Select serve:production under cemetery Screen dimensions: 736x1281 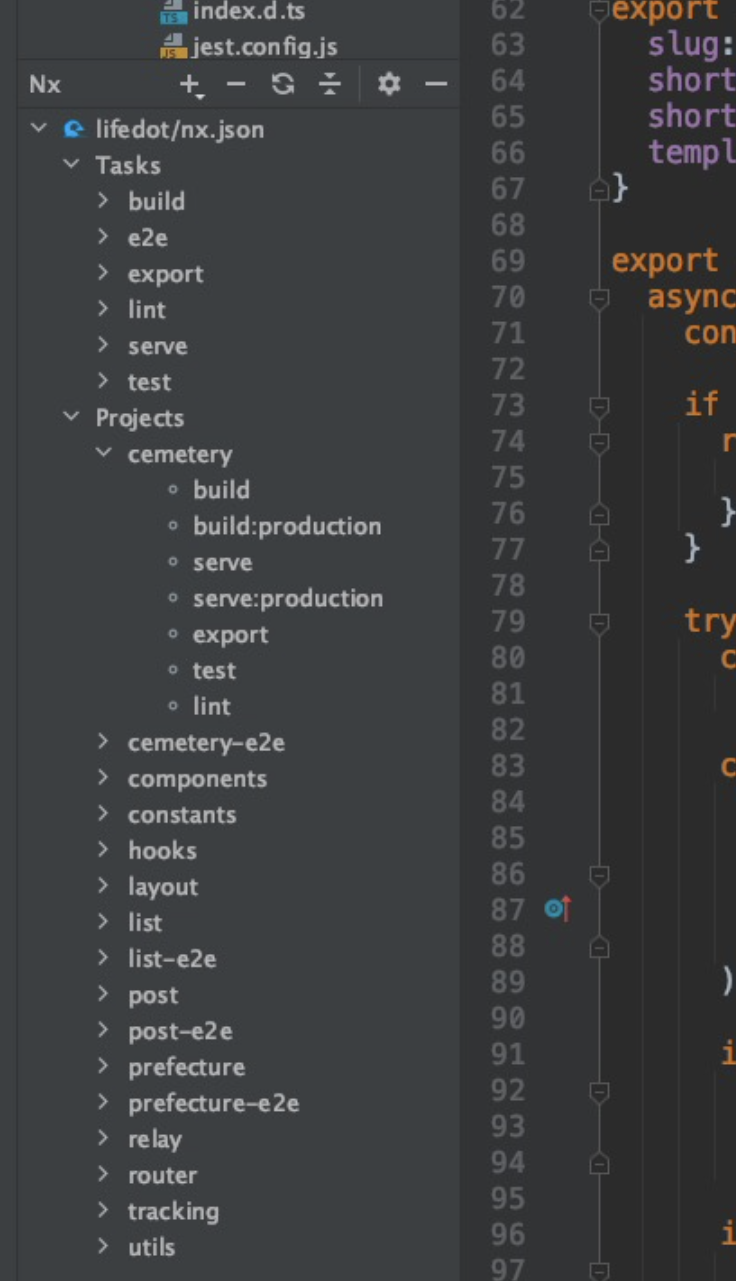[x=288, y=598]
